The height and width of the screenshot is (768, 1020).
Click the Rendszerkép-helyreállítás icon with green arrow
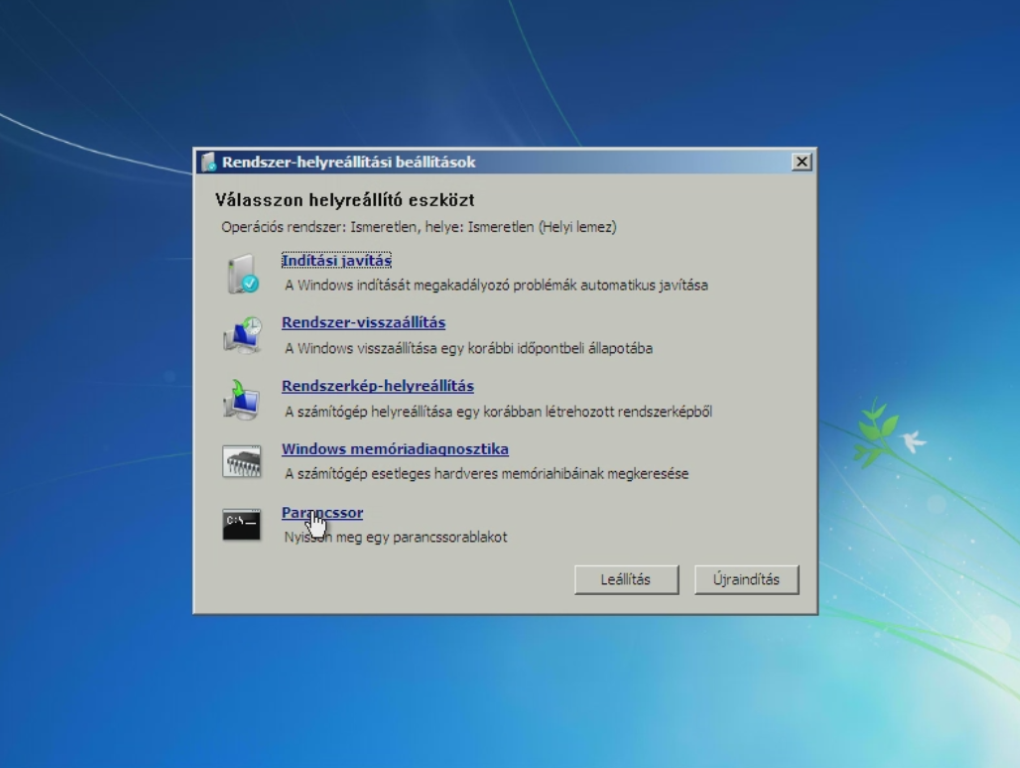click(241, 398)
